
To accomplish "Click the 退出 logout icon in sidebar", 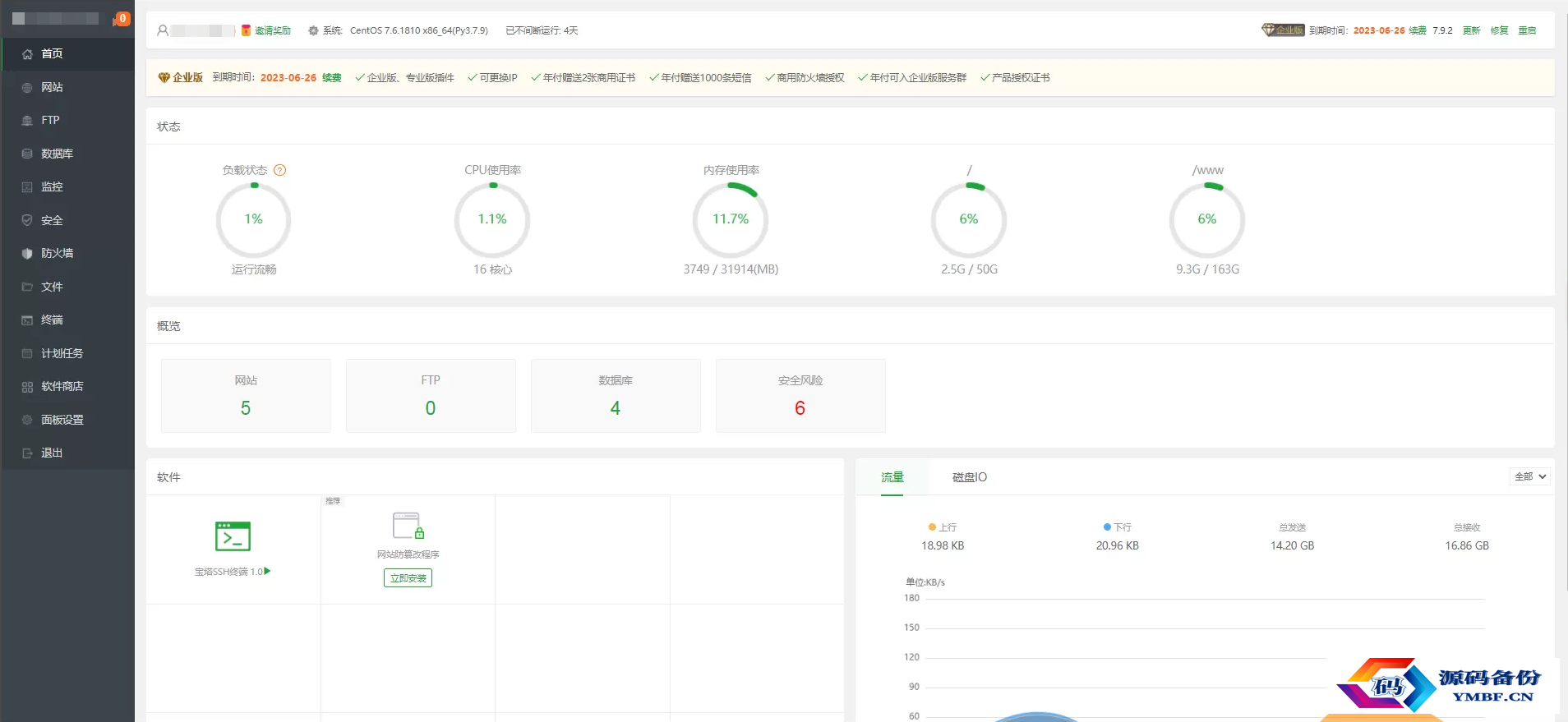I will coord(27,453).
